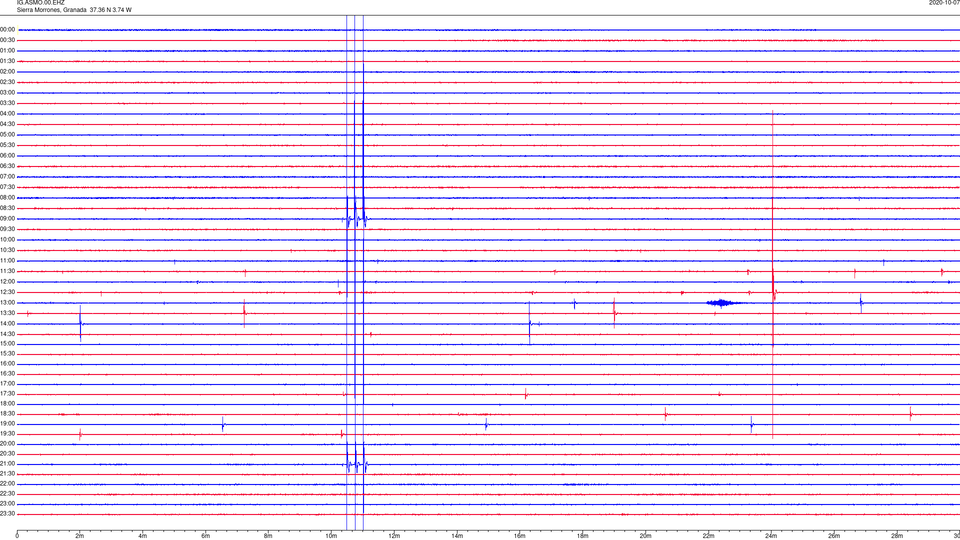This screenshot has height=540, width=960.
Task: Pick the 20:30 trace label
Action: pyautogui.click(x=7, y=454)
